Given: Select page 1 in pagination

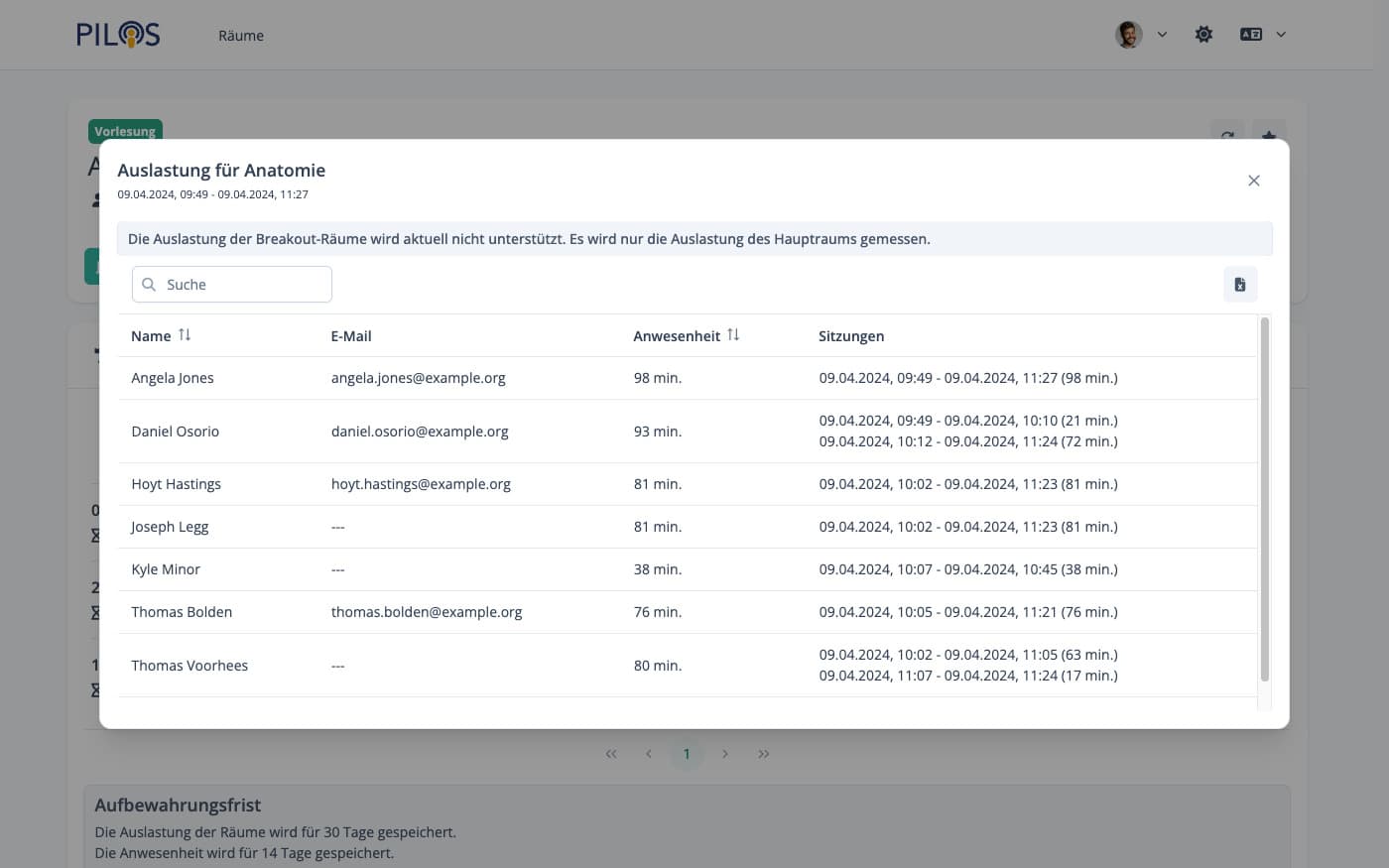Looking at the screenshot, I should [x=687, y=754].
